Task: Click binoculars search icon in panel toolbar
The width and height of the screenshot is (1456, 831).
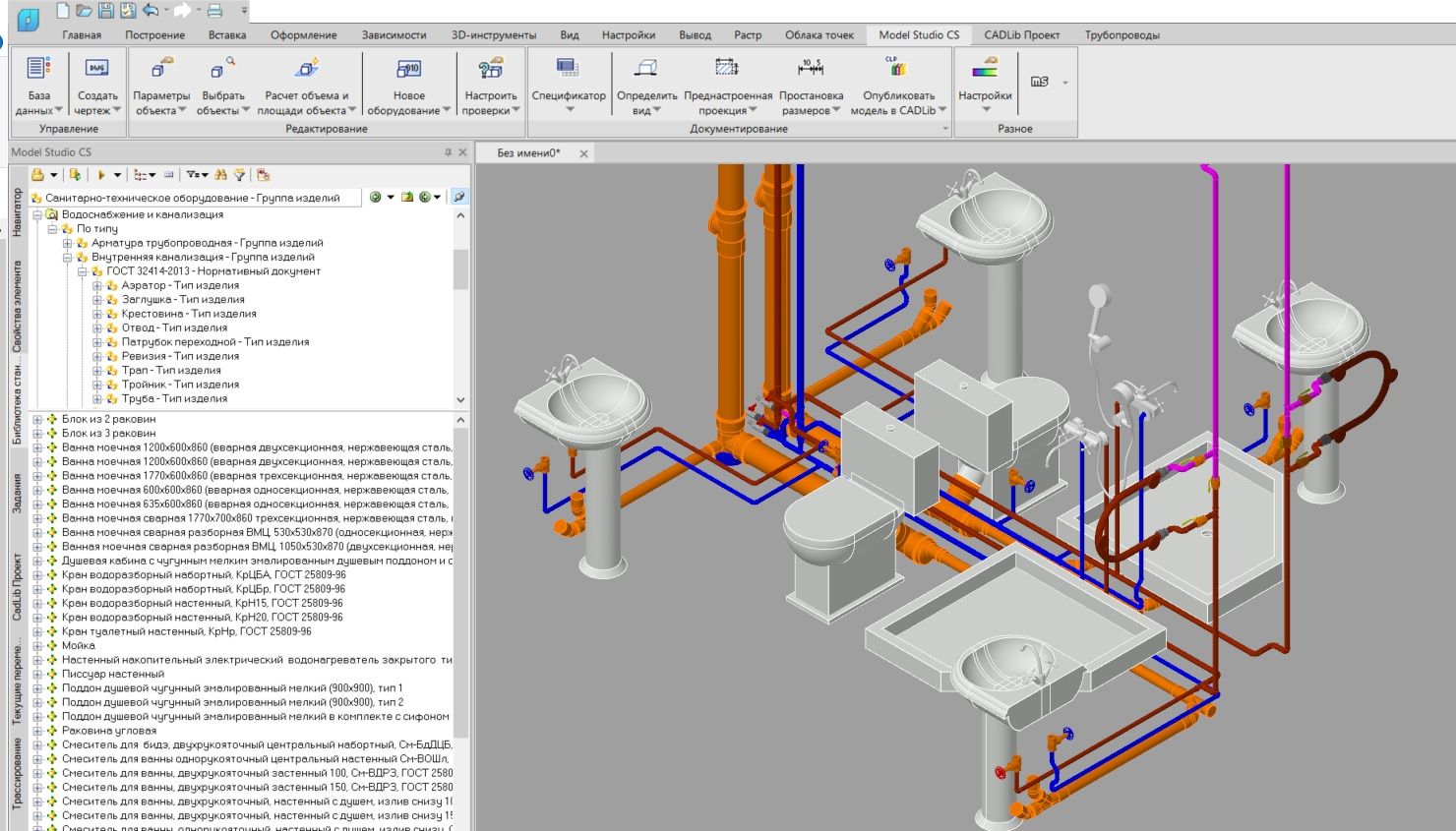Action: click(220, 175)
